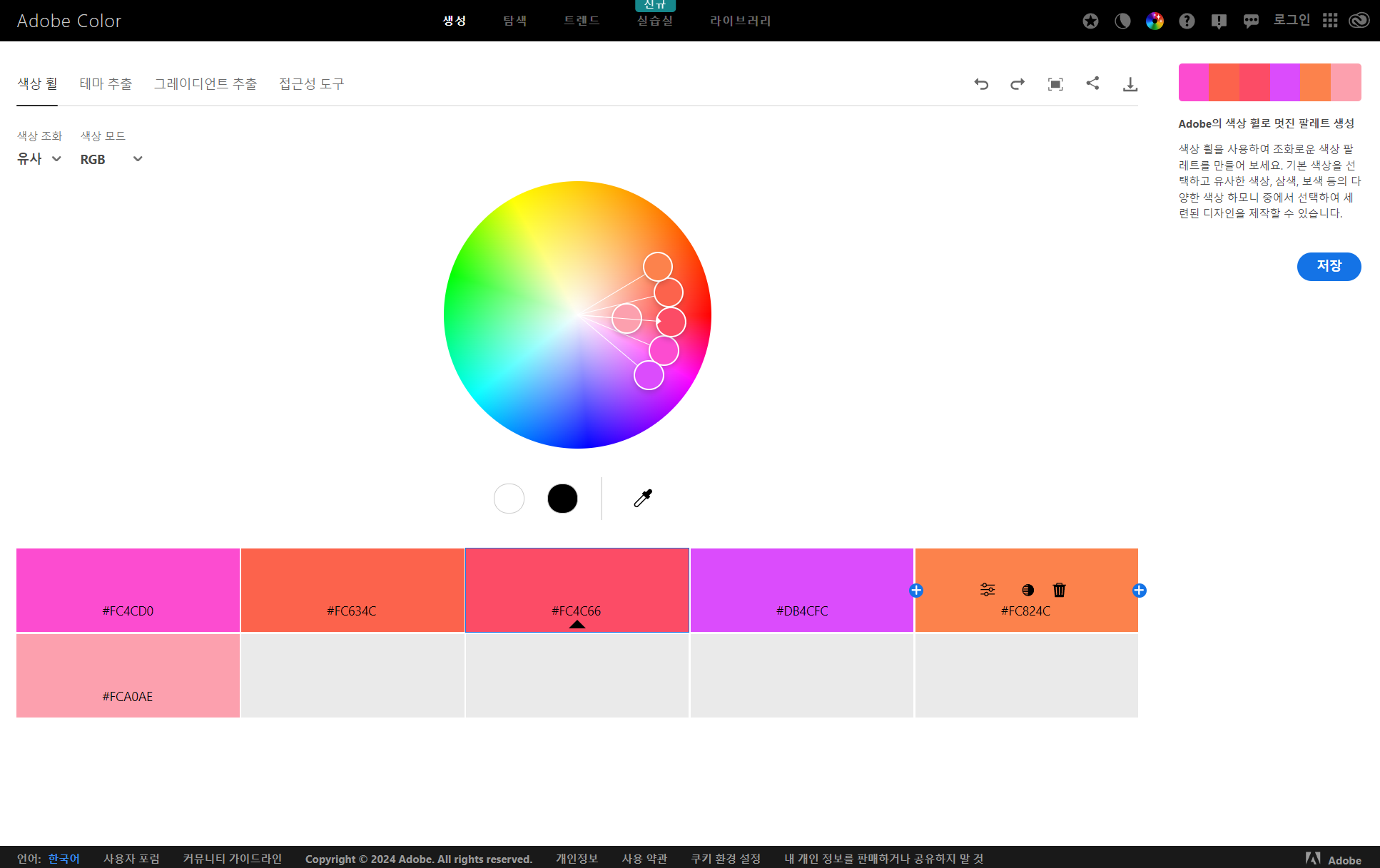Open the 트렌드 menu item
Screen dimensions: 1380x868
point(582,21)
